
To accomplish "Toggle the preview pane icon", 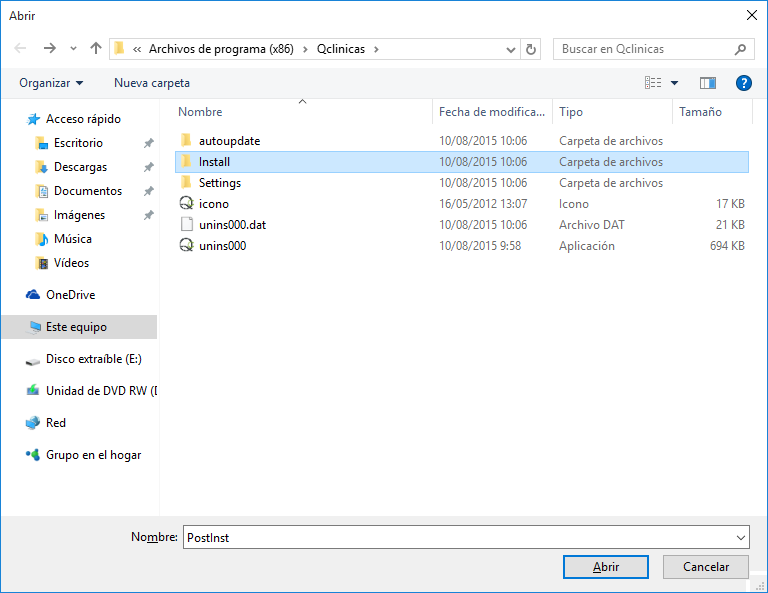I will click(x=708, y=83).
